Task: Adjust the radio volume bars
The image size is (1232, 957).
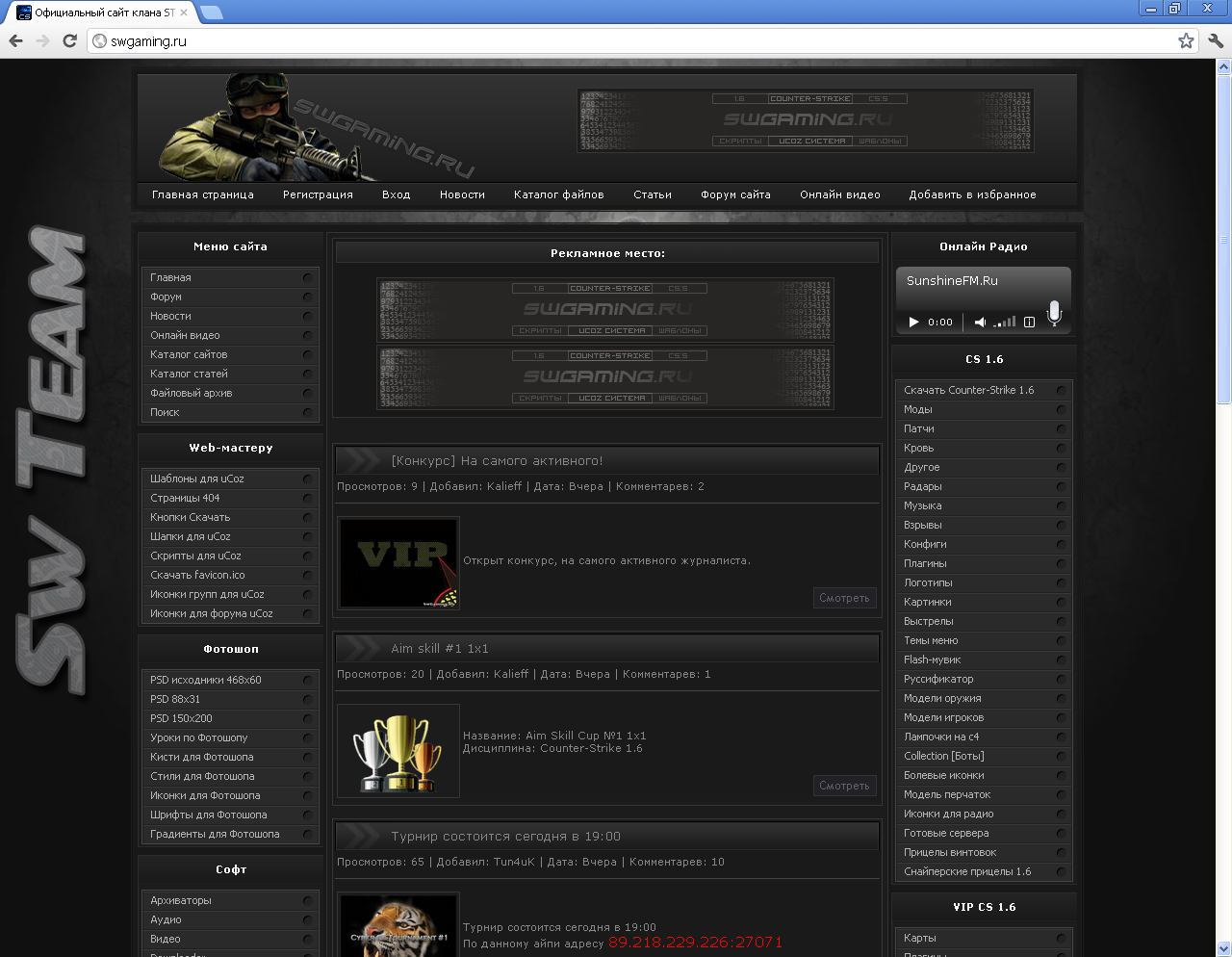Action: [1005, 323]
